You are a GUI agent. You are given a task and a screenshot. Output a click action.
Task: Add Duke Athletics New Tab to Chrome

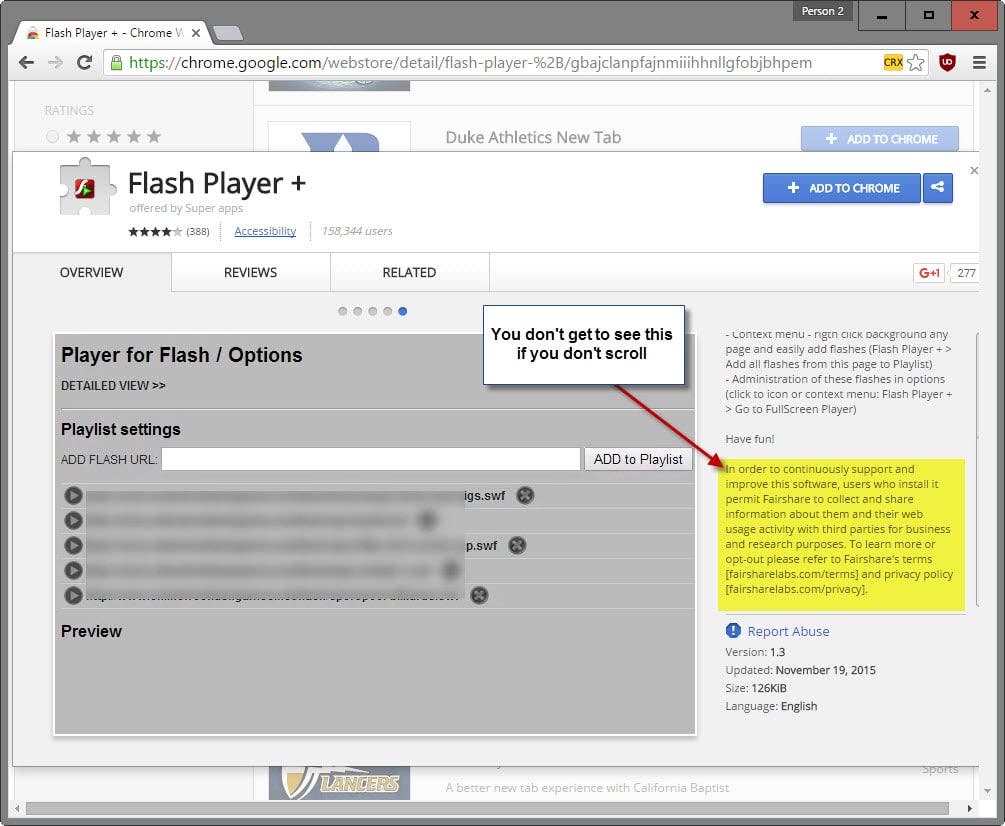tap(880, 138)
